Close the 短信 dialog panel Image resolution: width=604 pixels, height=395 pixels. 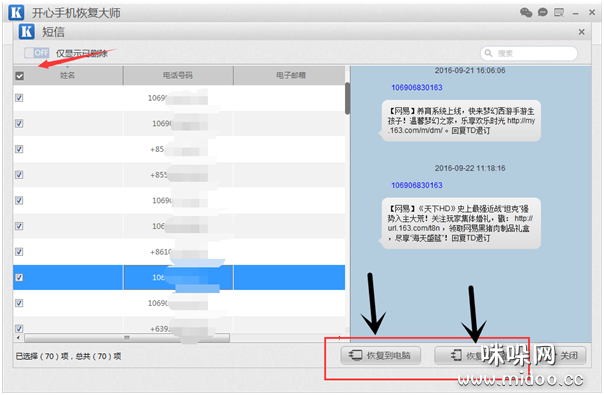[x=582, y=32]
